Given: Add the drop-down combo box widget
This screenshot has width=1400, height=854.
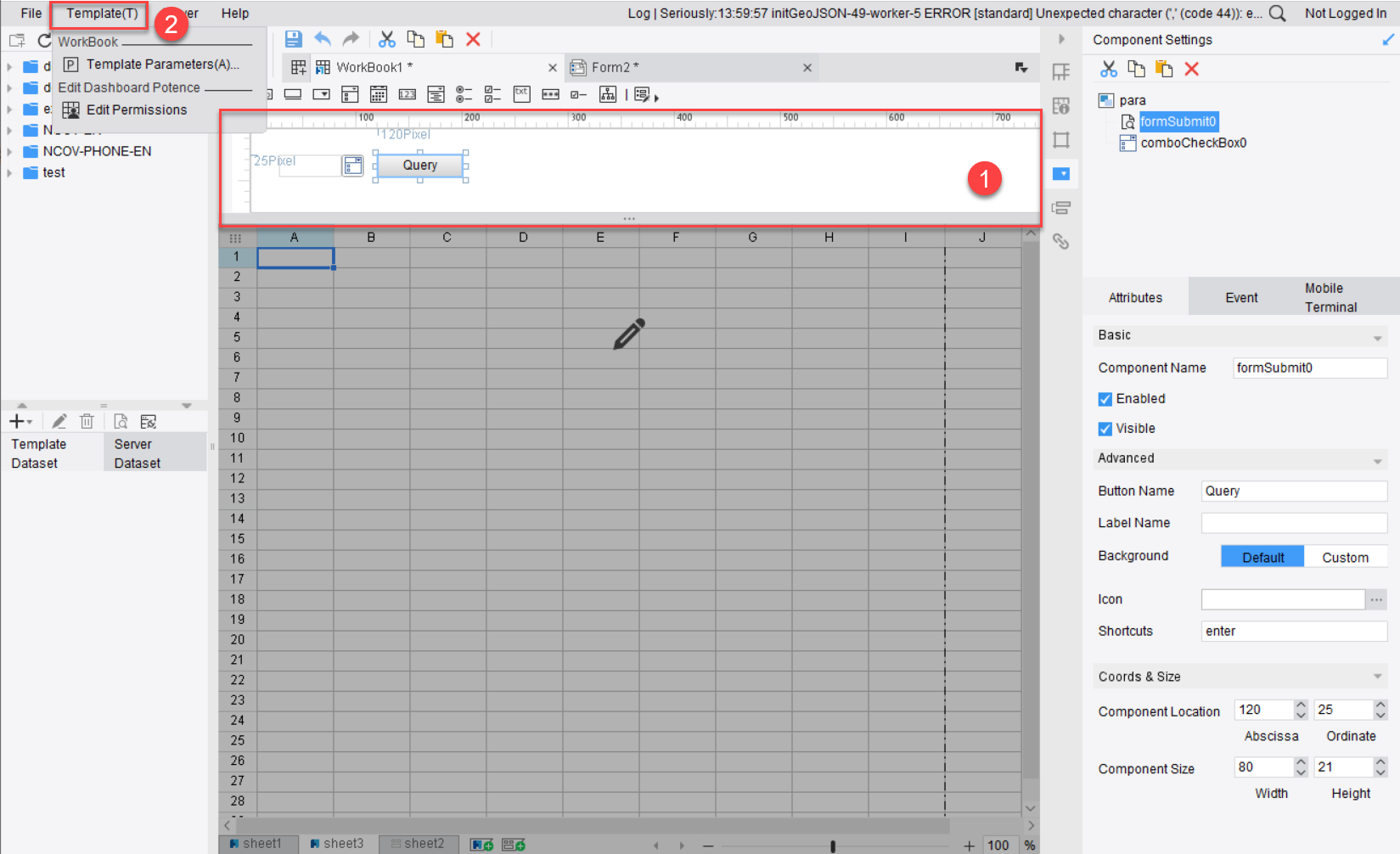Looking at the screenshot, I should pyautogui.click(x=322, y=94).
